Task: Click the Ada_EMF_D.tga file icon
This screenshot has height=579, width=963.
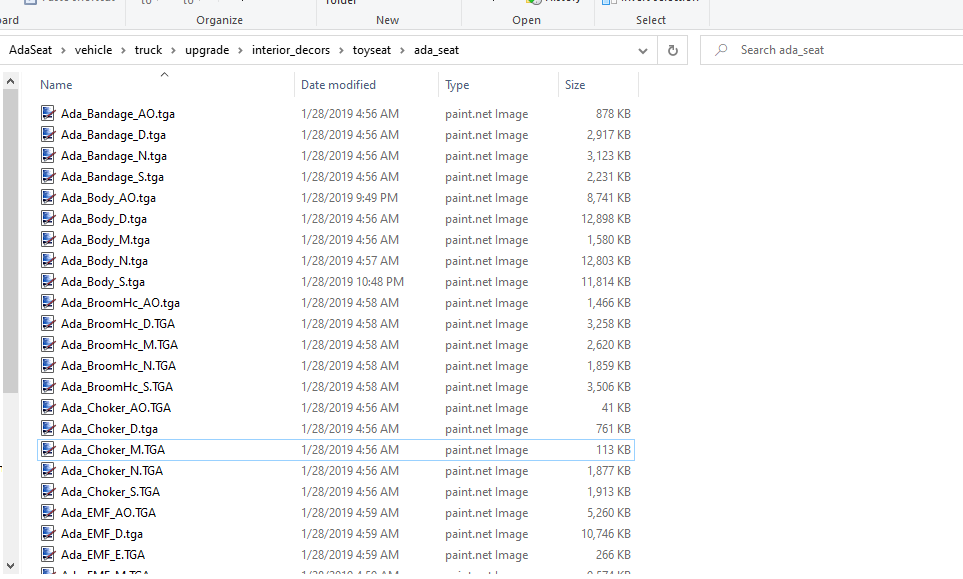Action: coord(48,533)
